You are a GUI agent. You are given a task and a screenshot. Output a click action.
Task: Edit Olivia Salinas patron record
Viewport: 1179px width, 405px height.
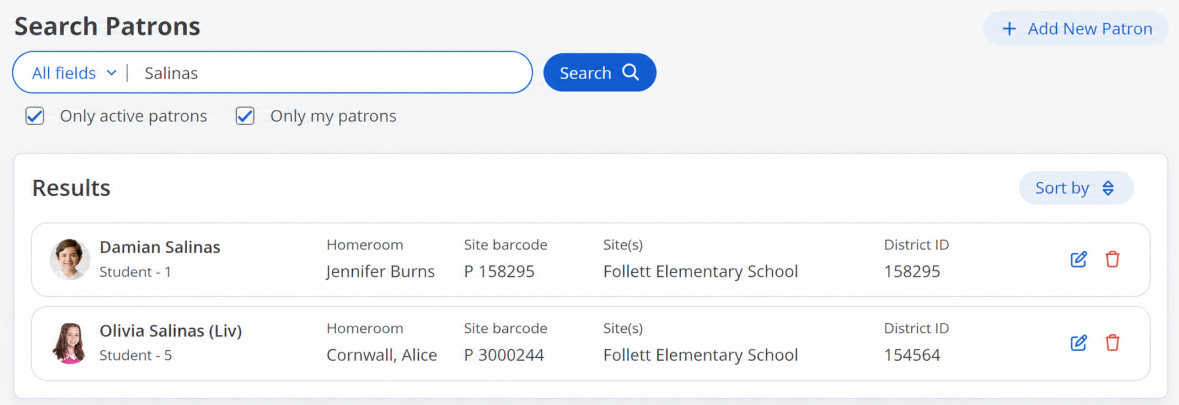coord(1078,343)
